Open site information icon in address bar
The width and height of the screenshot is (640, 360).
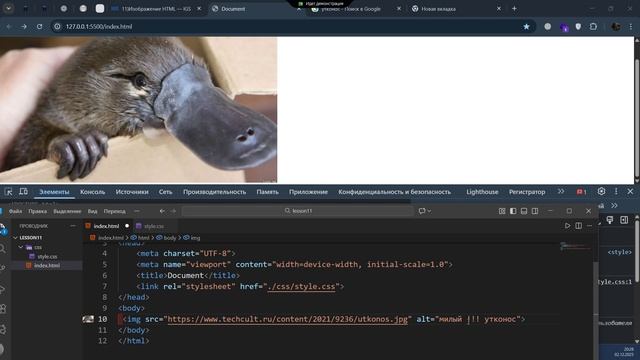pyautogui.click(x=58, y=27)
